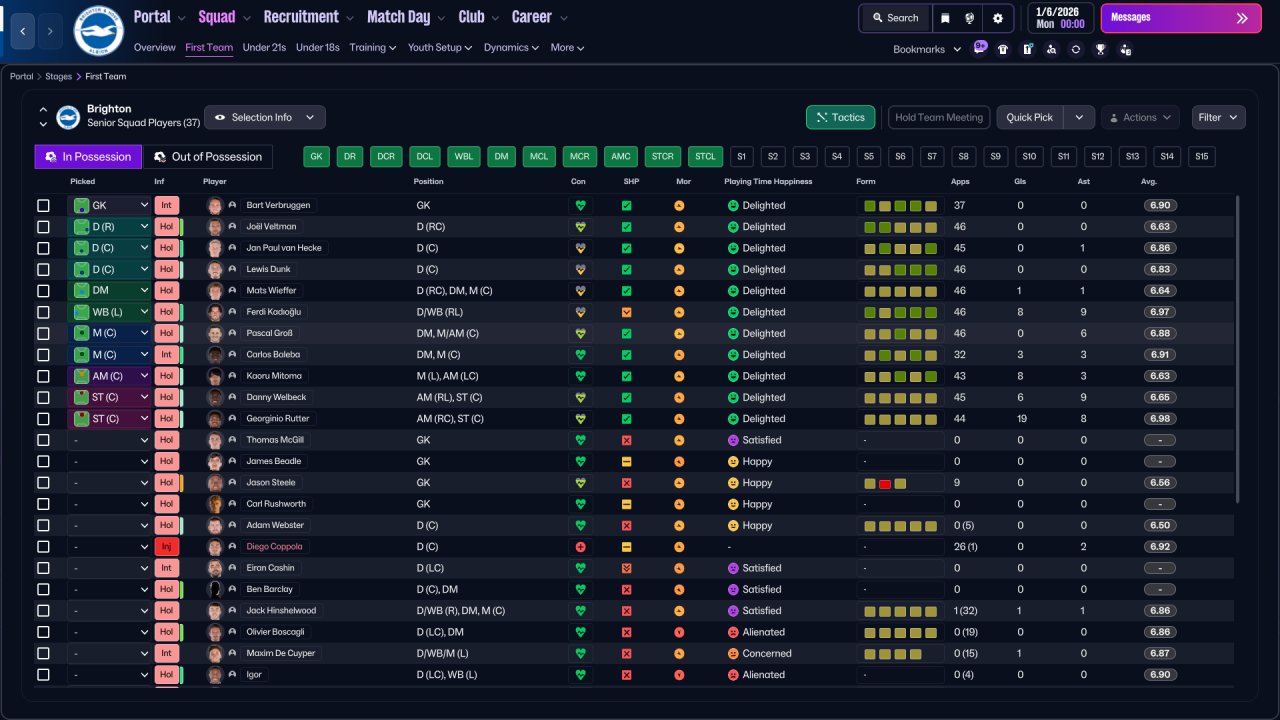Select the checkbox next to Lewis Dunk

click(43, 269)
